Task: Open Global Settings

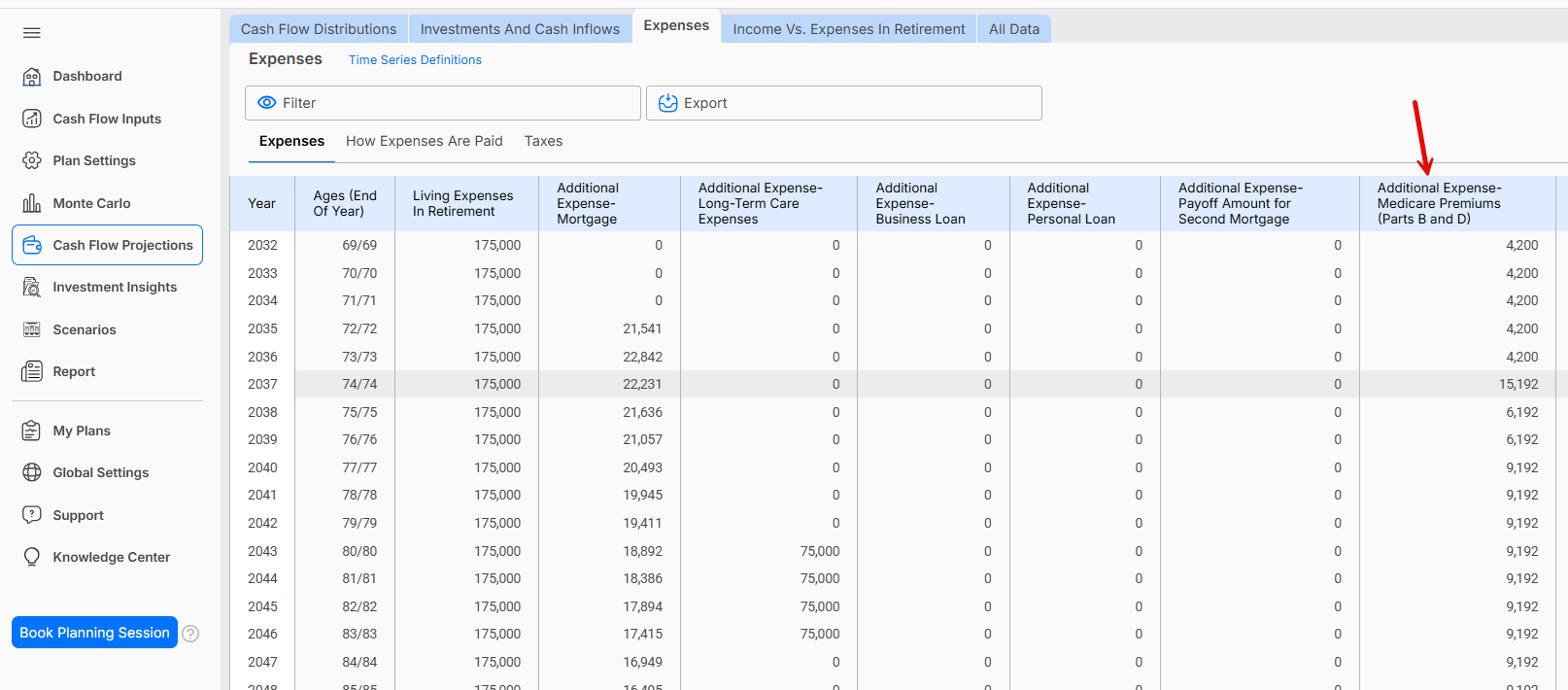Action: point(101,472)
